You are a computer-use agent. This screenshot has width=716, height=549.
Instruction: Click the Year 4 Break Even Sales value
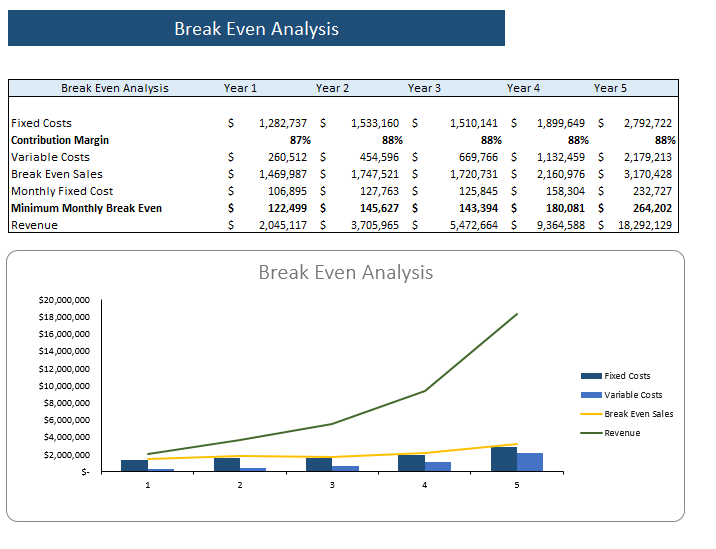click(561, 174)
